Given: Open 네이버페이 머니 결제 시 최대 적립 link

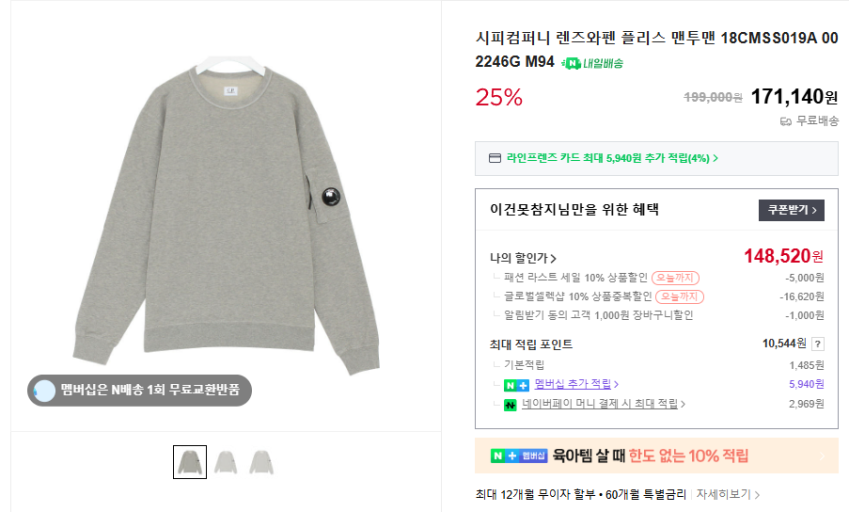Looking at the screenshot, I should pos(603,404).
